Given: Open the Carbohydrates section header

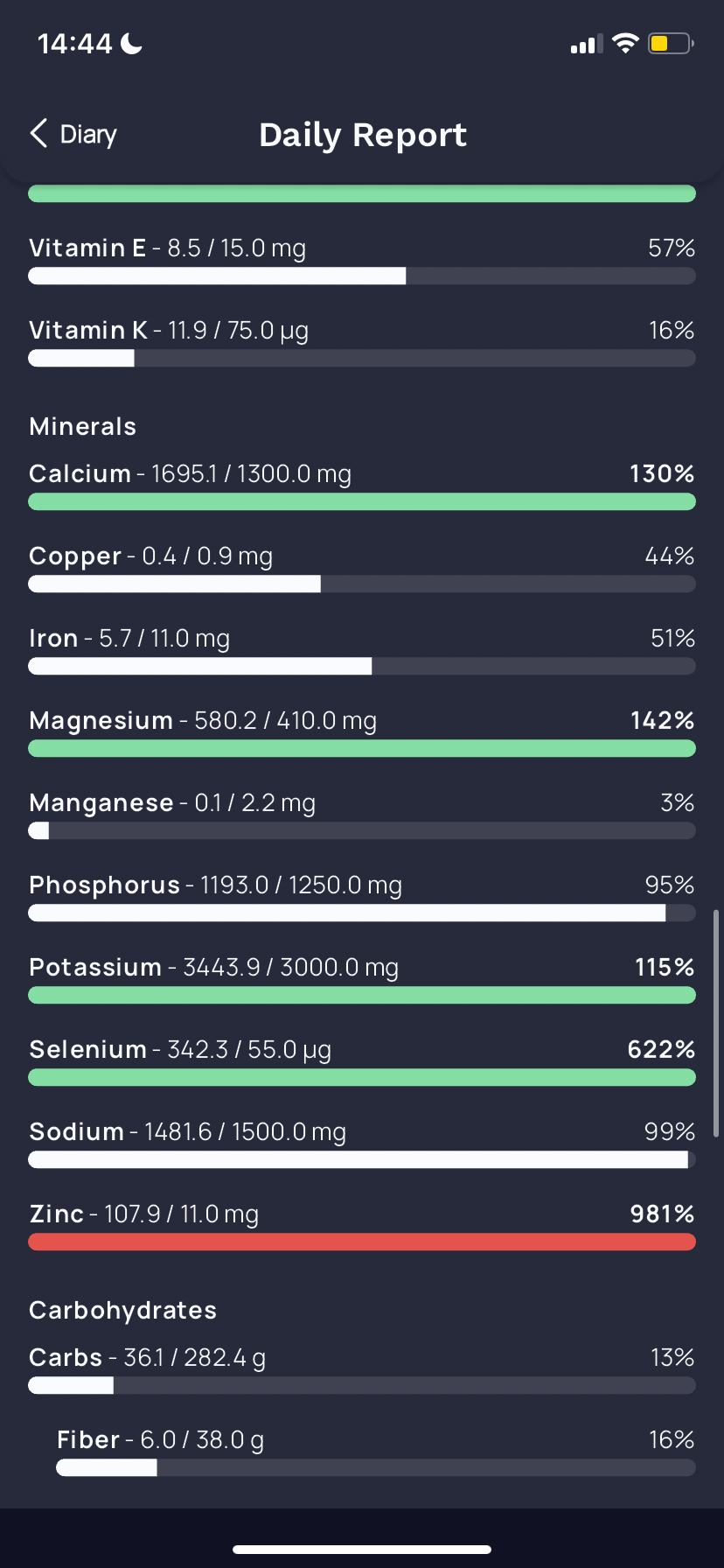Looking at the screenshot, I should [x=123, y=1310].
